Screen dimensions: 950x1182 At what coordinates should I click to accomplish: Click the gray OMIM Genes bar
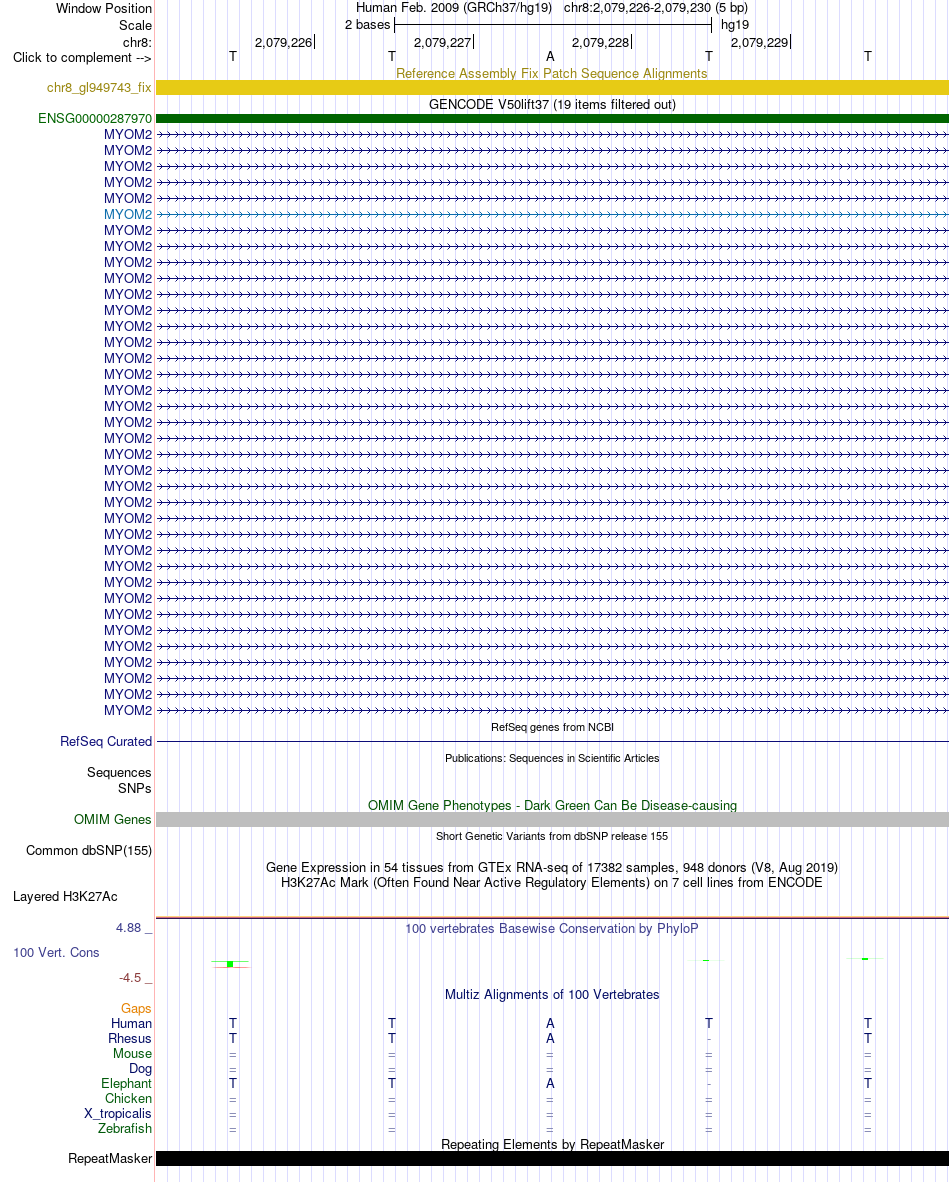pos(552,819)
